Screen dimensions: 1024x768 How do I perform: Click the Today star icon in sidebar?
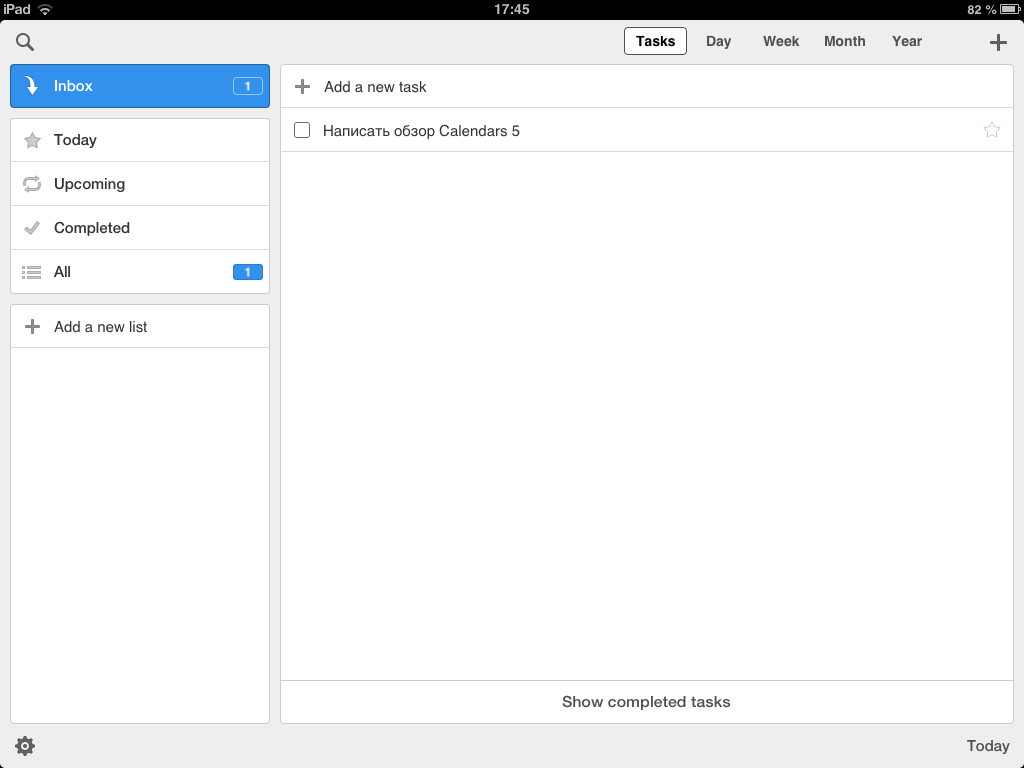coord(32,140)
